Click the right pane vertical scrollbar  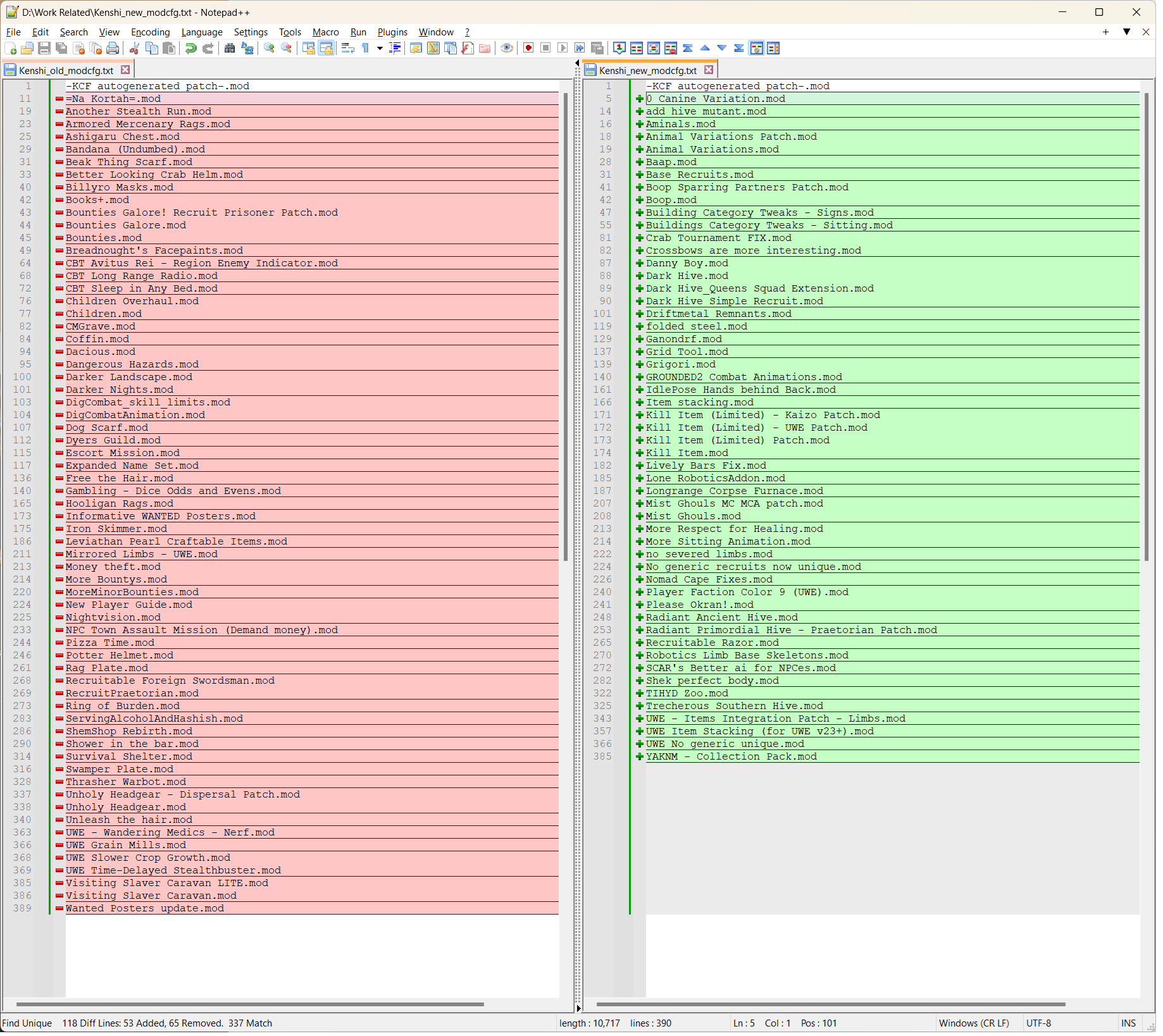(x=1146, y=326)
